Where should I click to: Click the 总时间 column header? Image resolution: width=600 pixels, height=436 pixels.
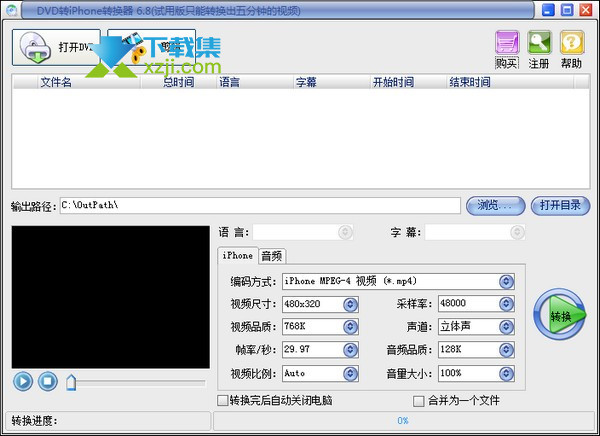coord(179,82)
